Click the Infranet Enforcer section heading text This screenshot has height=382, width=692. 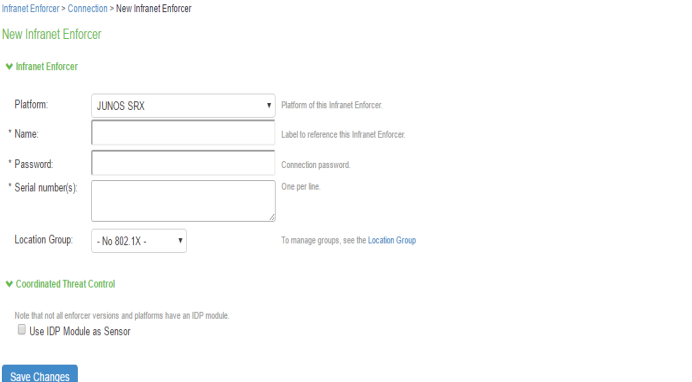[x=47, y=67]
